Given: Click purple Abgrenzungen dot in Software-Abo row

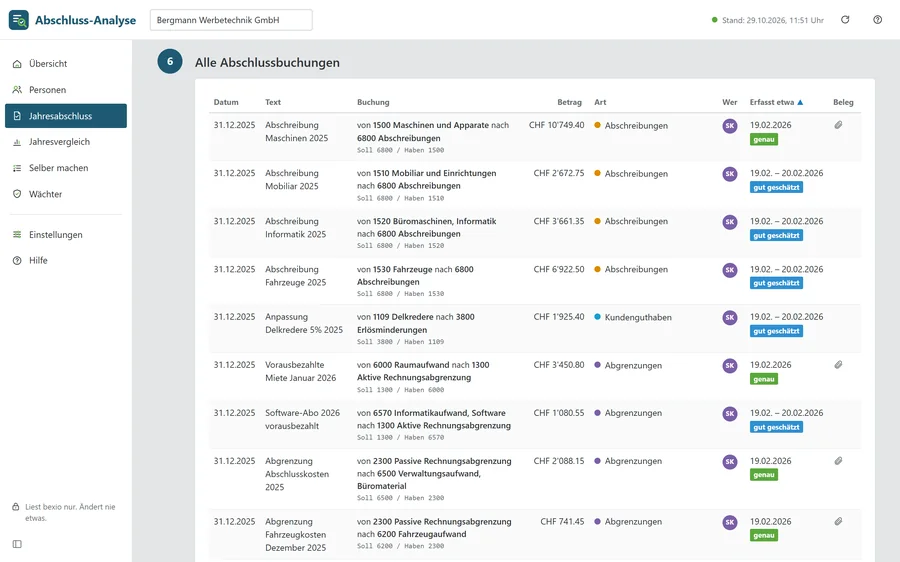Looking at the screenshot, I should (598, 413).
